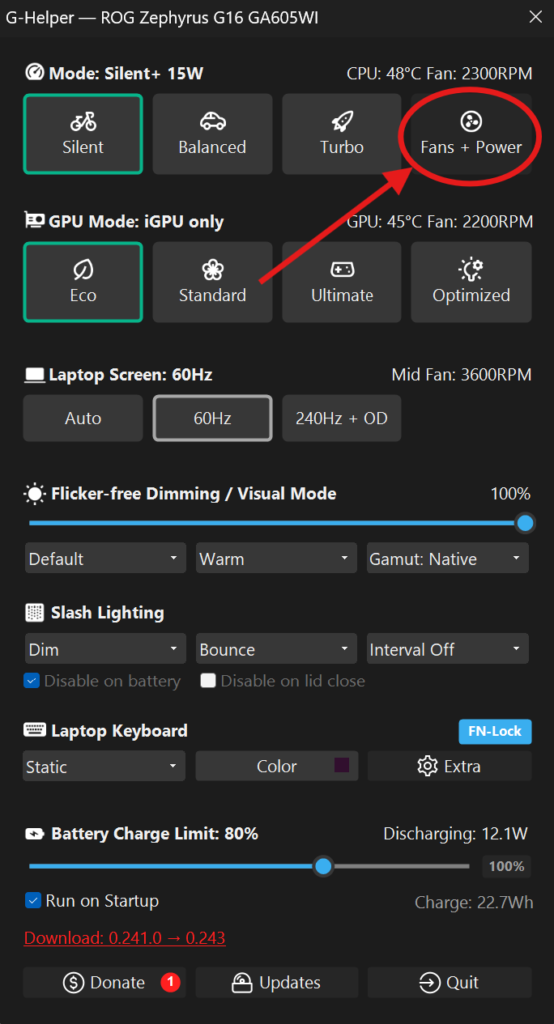Click the Donate button
The height and width of the screenshot is (1024, 554).
click(105, 982)
